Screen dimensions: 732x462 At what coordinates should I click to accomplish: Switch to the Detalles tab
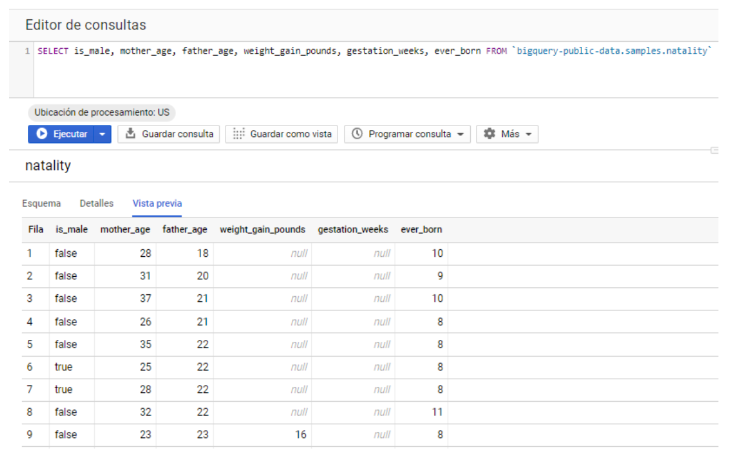(97, 203)
